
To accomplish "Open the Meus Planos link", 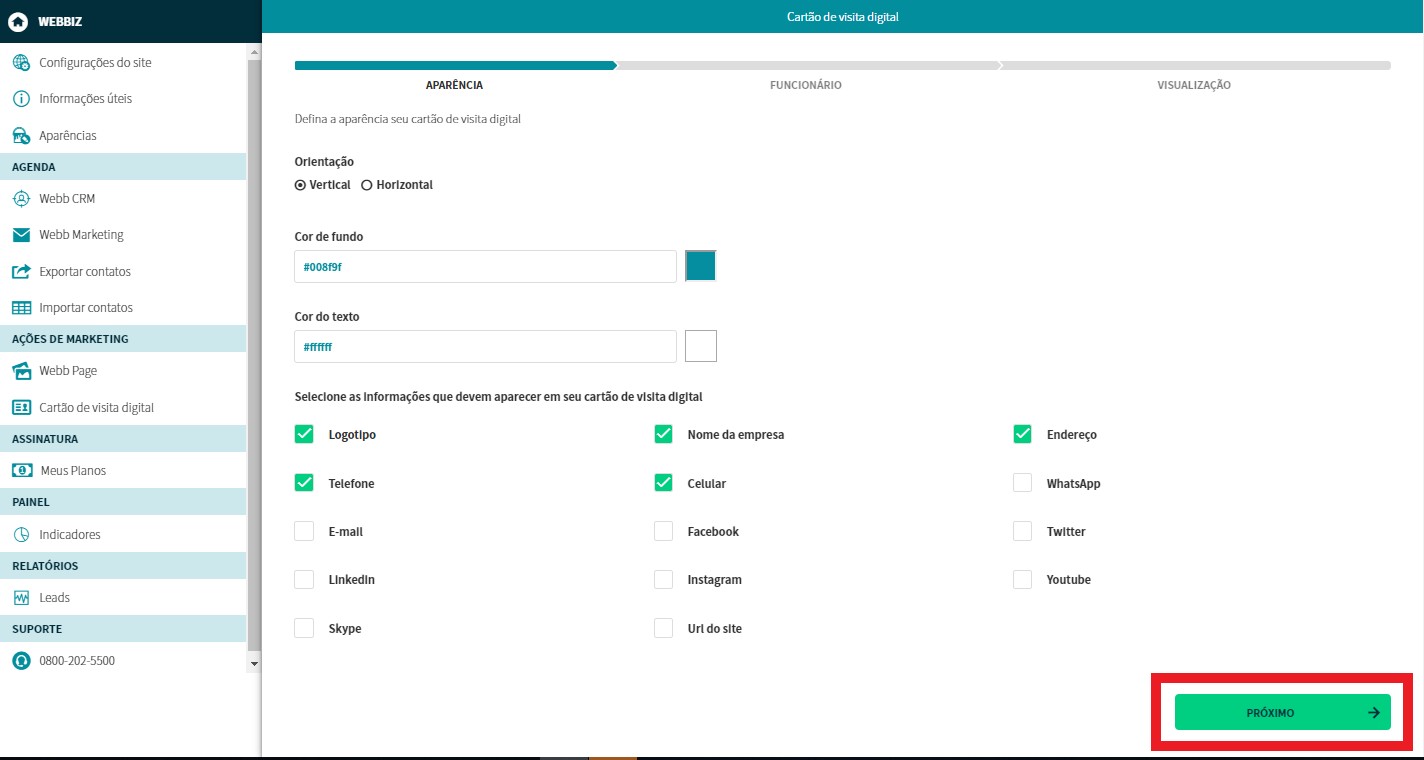I will [73, 471].
